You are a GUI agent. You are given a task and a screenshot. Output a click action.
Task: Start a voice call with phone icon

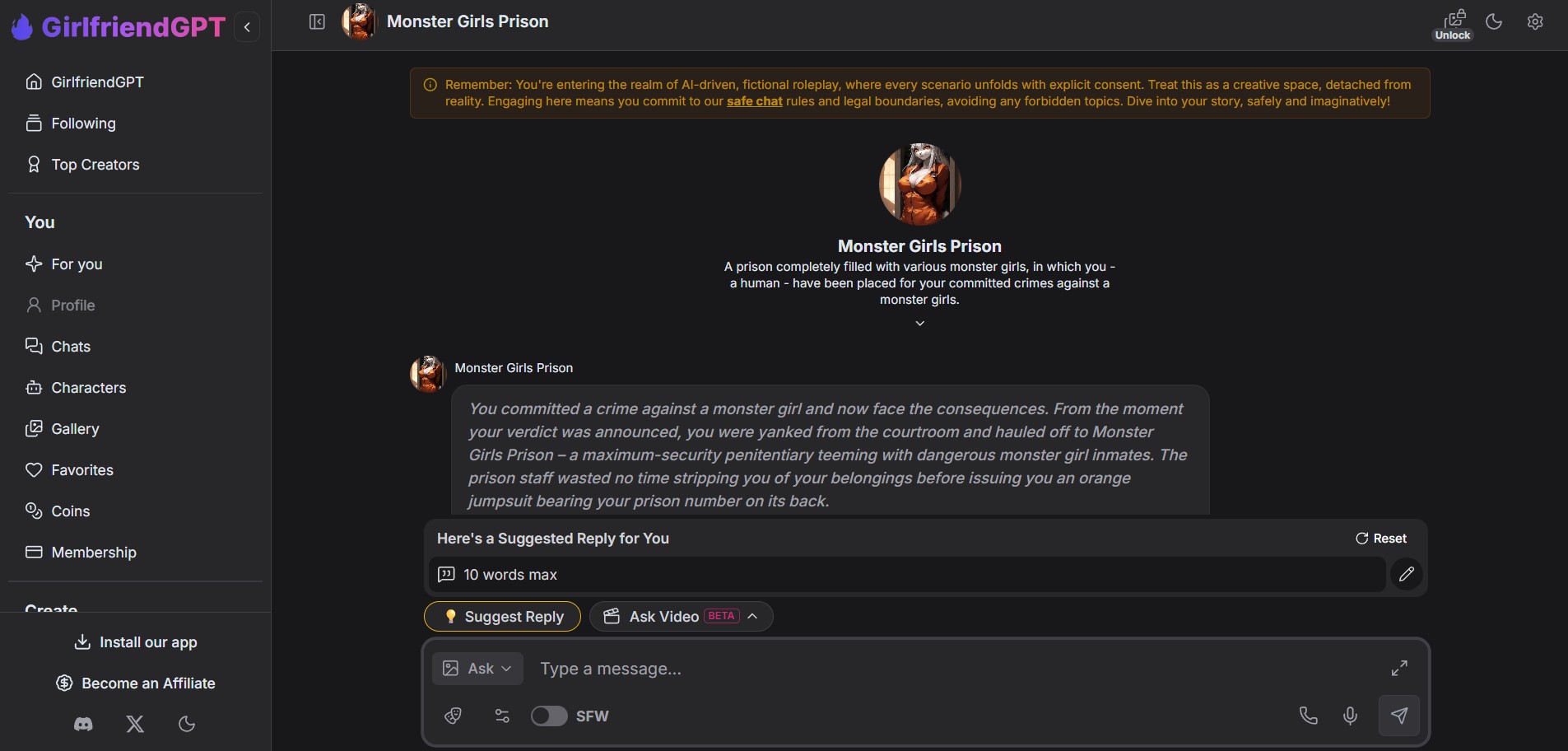pyautogui.click(x=1308, y=716)
